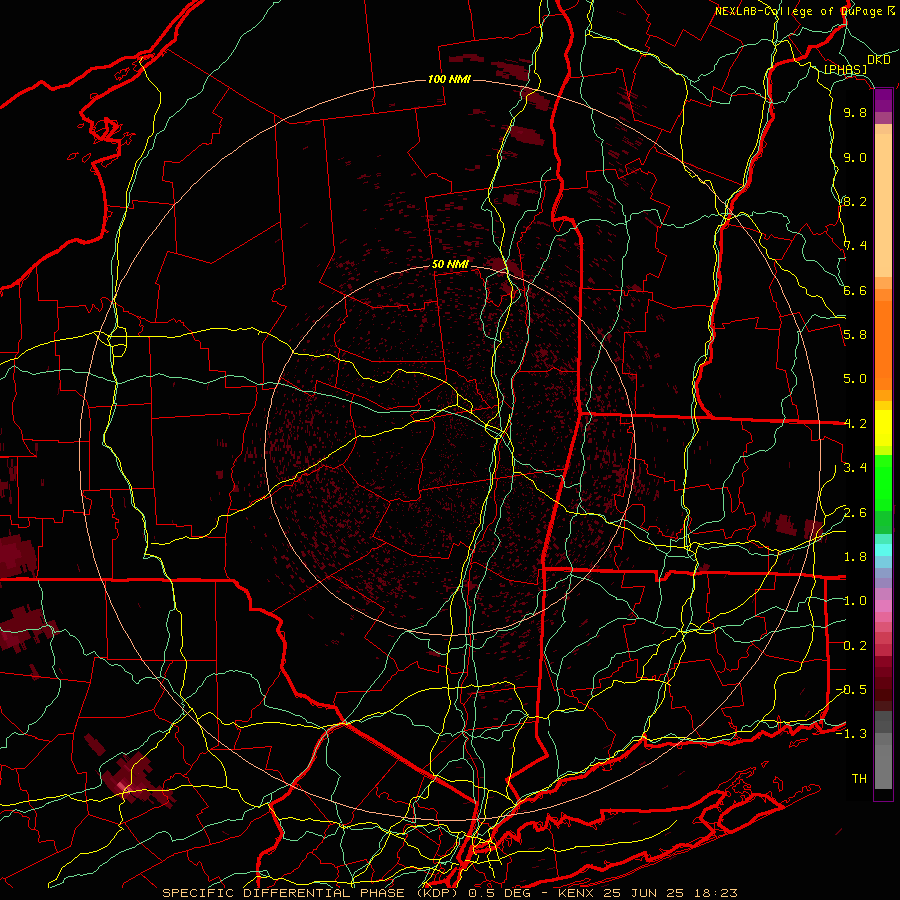Viewport: 900px width, 900px height.
Task: Click the 5.0 scale value
Action: pyautogui.click(x=855, y=379)
